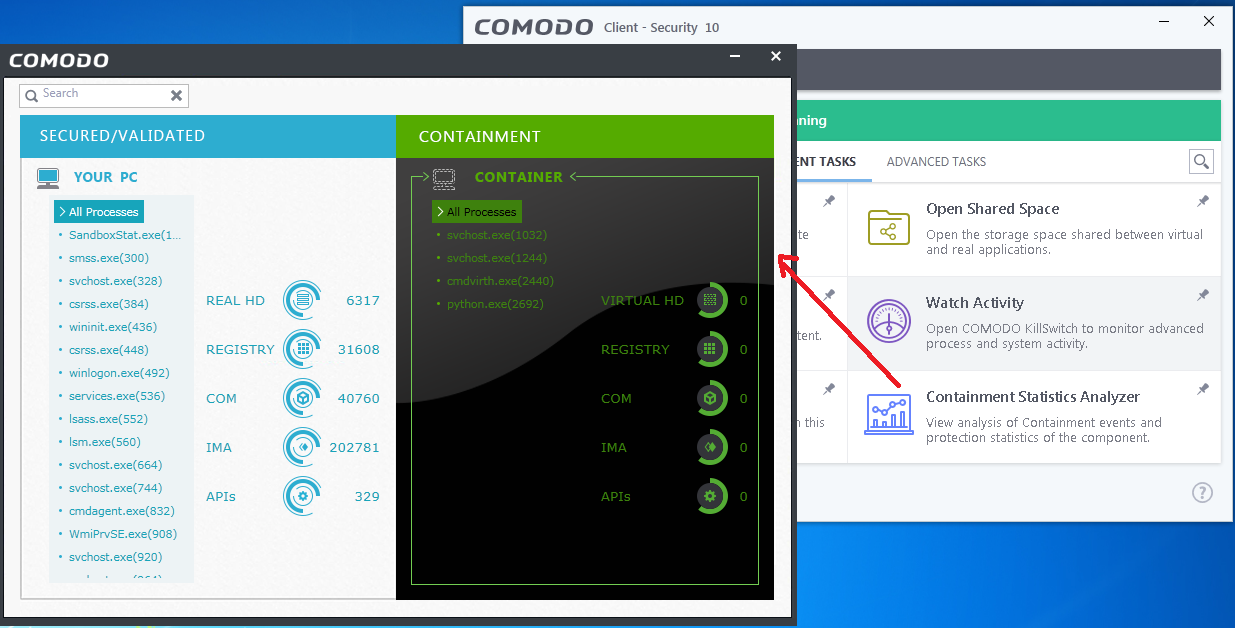Click the secured IMA circular icon
Screen dimensions: 1235x628
(302, 447)
